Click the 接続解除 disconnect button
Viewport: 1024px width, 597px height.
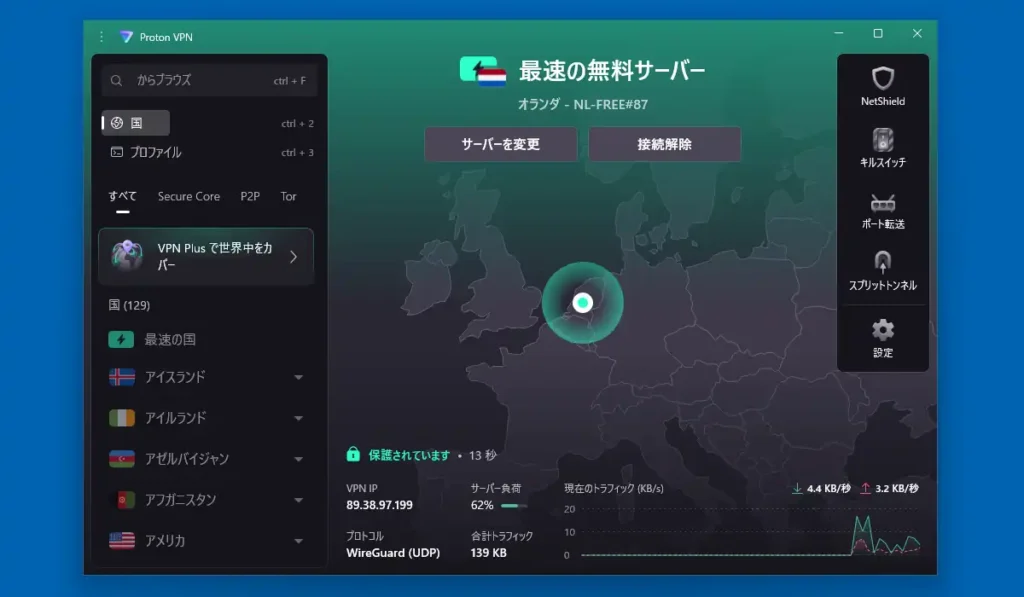664,144
